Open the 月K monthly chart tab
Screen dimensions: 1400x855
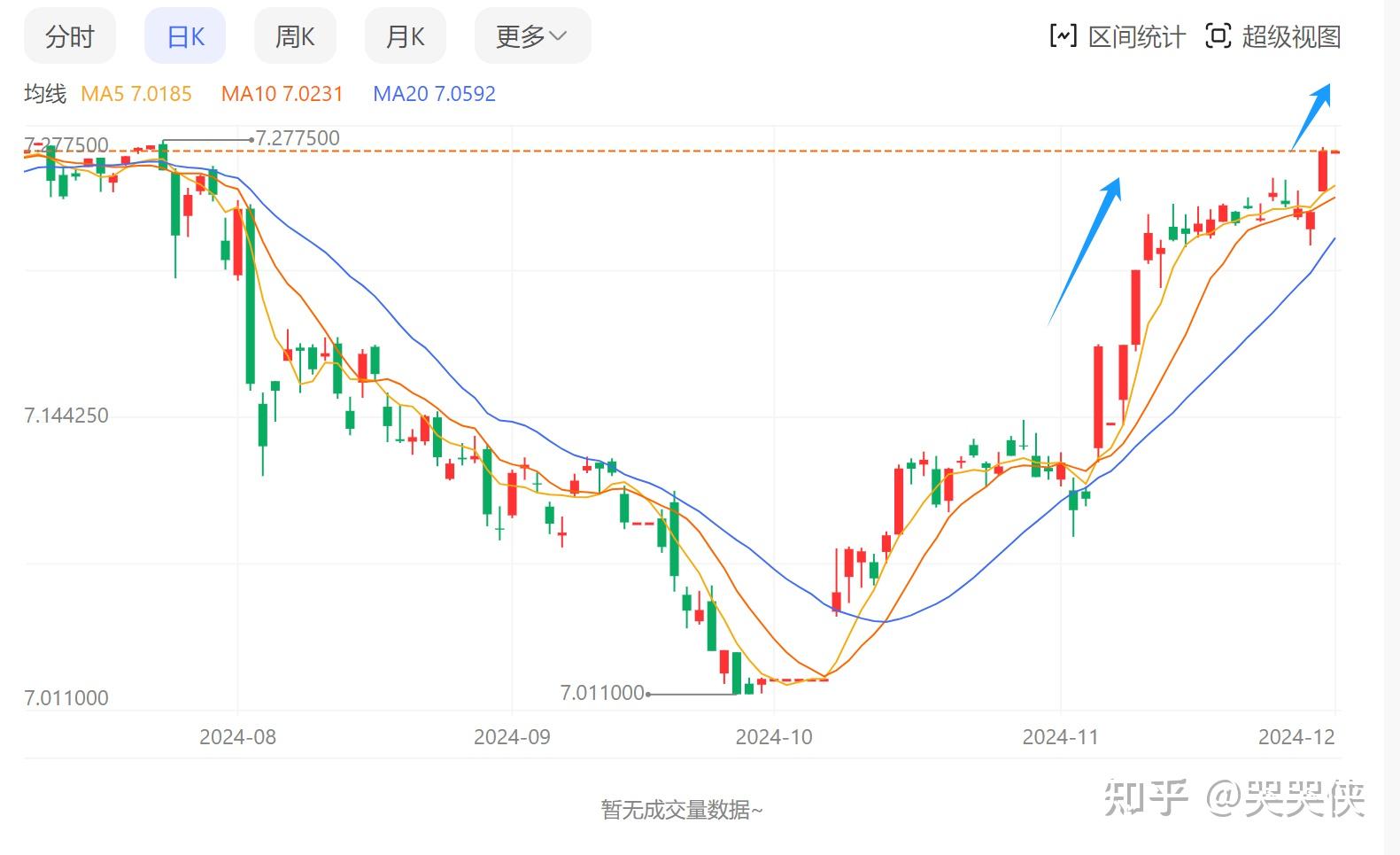(x=406, y=36)
